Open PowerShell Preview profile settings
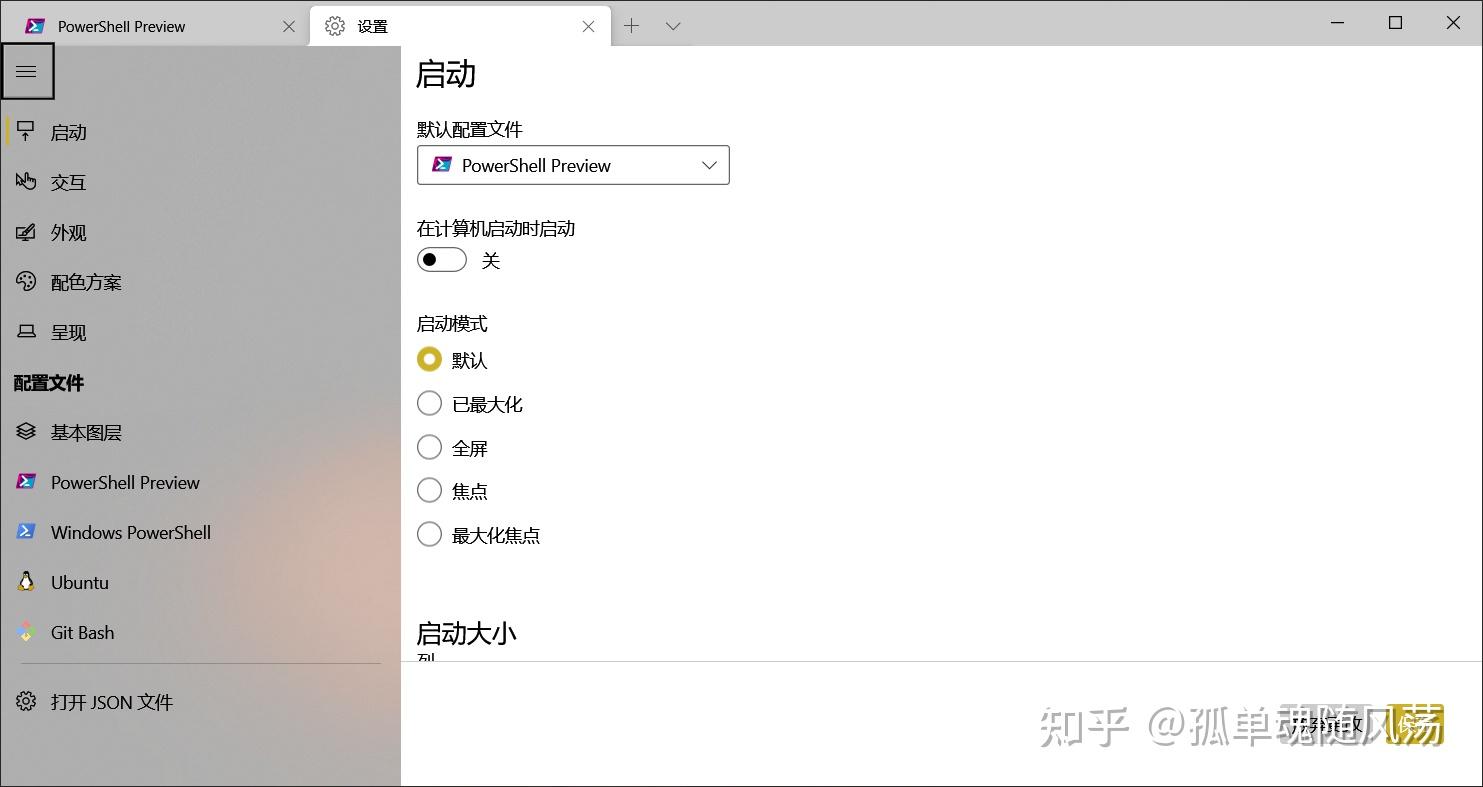 pos(200,482)
